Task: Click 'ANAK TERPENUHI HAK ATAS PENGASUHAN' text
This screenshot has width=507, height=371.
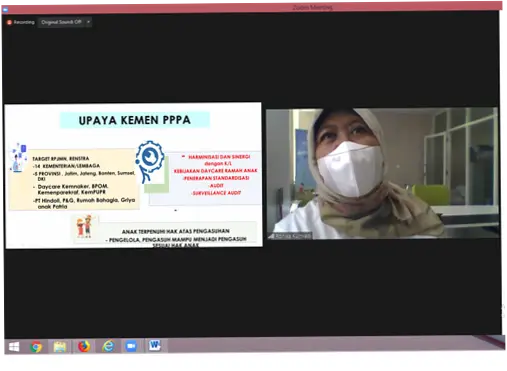Action: 176,231
